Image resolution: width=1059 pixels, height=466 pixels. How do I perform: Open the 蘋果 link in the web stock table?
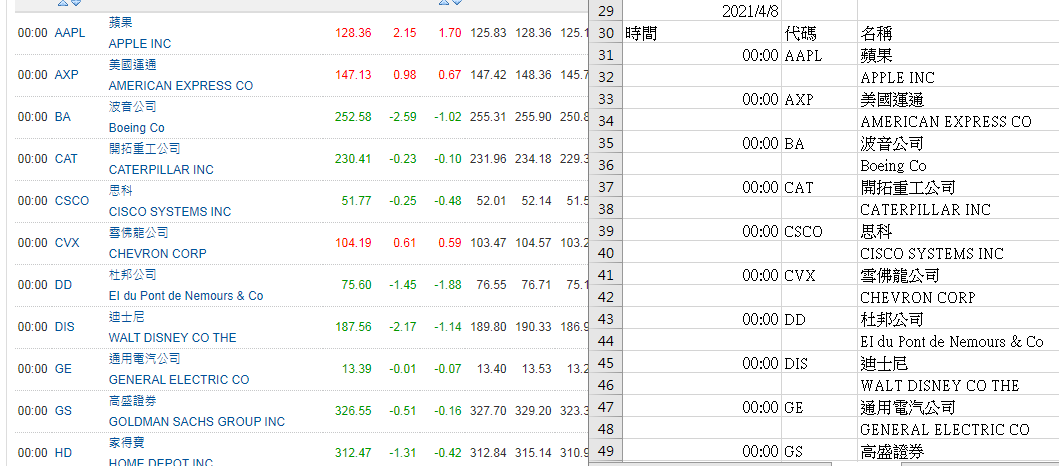(120, 22)
